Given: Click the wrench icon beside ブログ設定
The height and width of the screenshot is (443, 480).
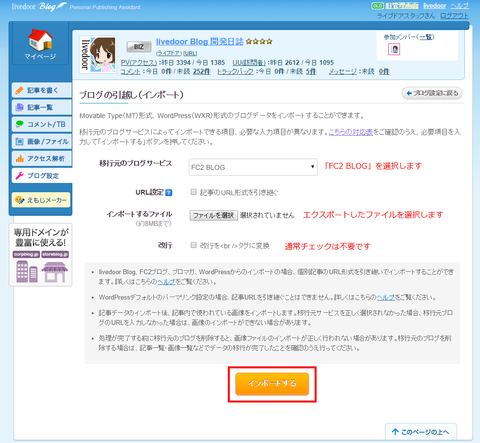Looking at the screenshot, I should coord(20,176).
